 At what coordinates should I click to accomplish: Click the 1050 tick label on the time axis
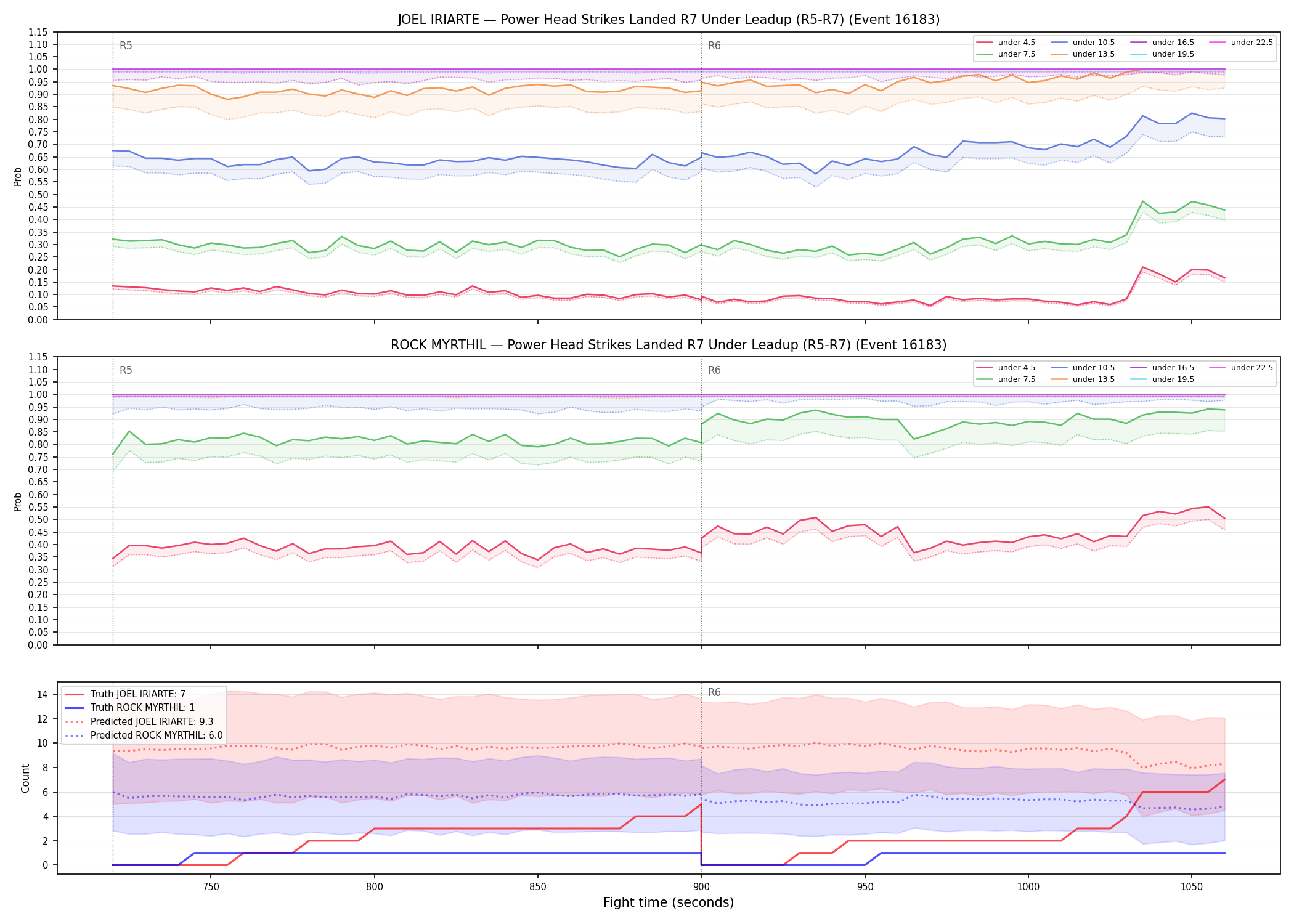pyautogui.click(x=1192, y=886)
